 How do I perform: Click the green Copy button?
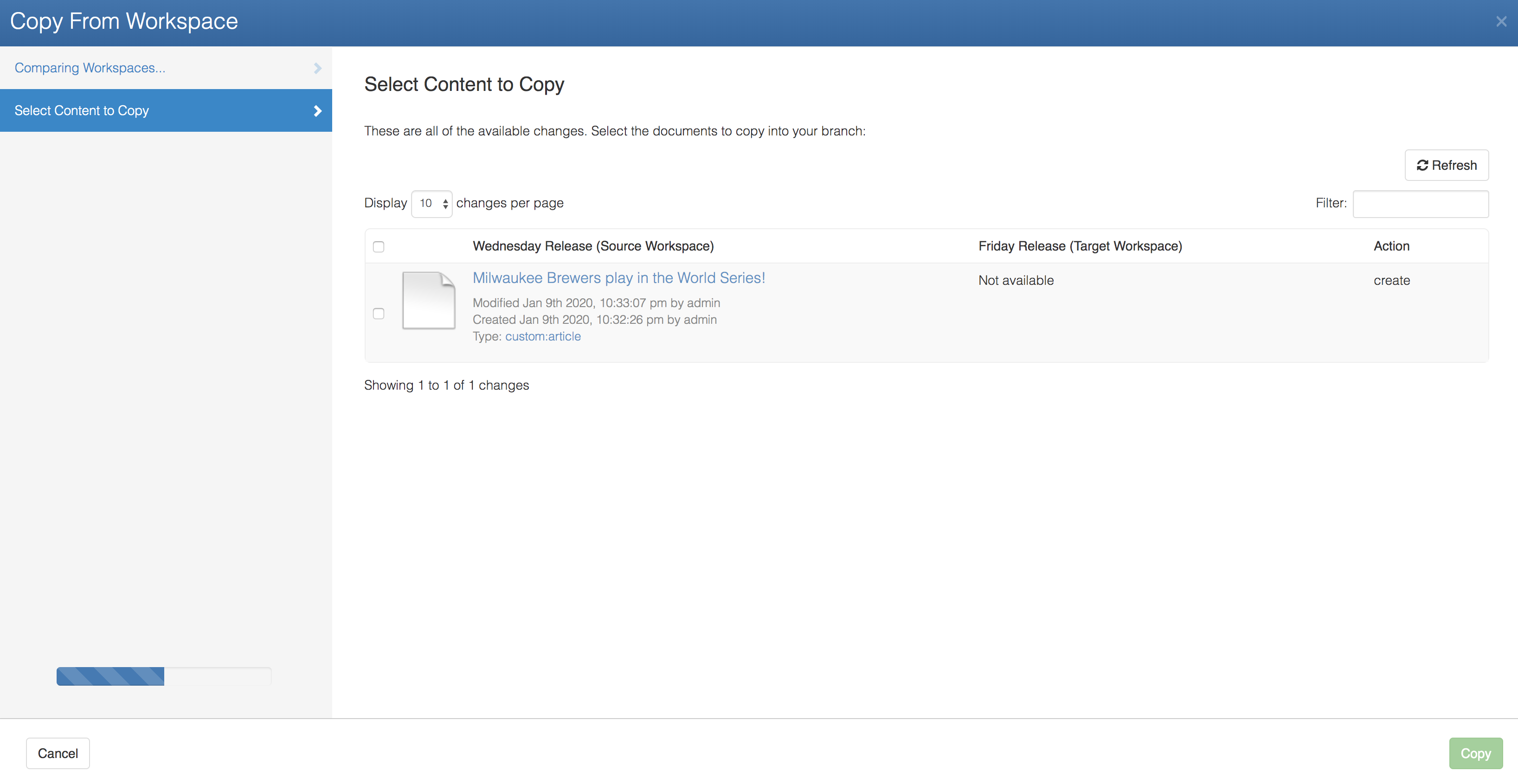[x=1476, y=753]
